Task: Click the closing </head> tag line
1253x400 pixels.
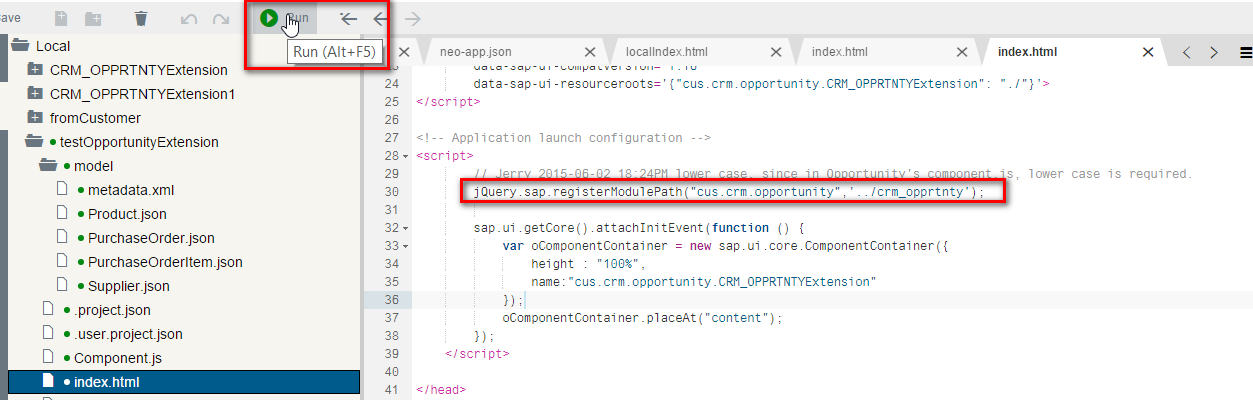Action: point(441,390)
